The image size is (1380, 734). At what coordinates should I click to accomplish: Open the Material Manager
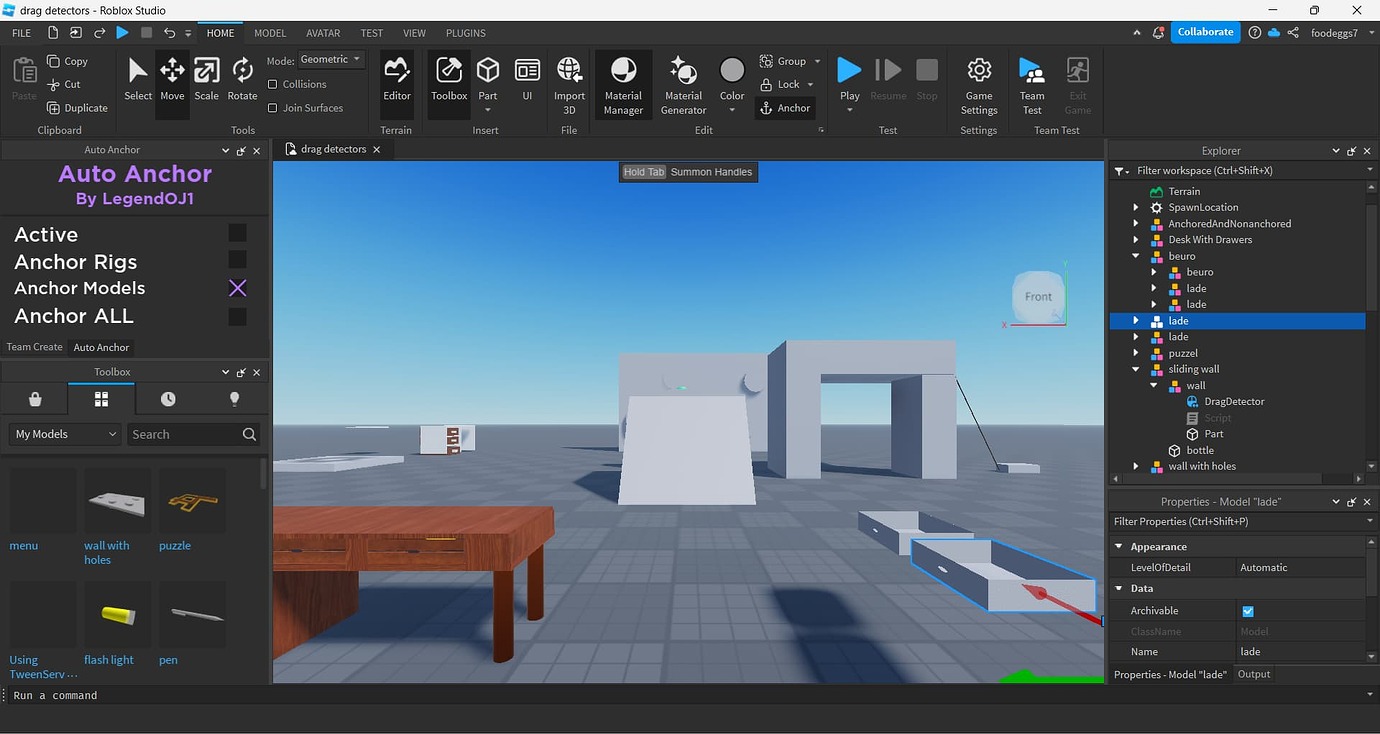(x=623, y=84)
